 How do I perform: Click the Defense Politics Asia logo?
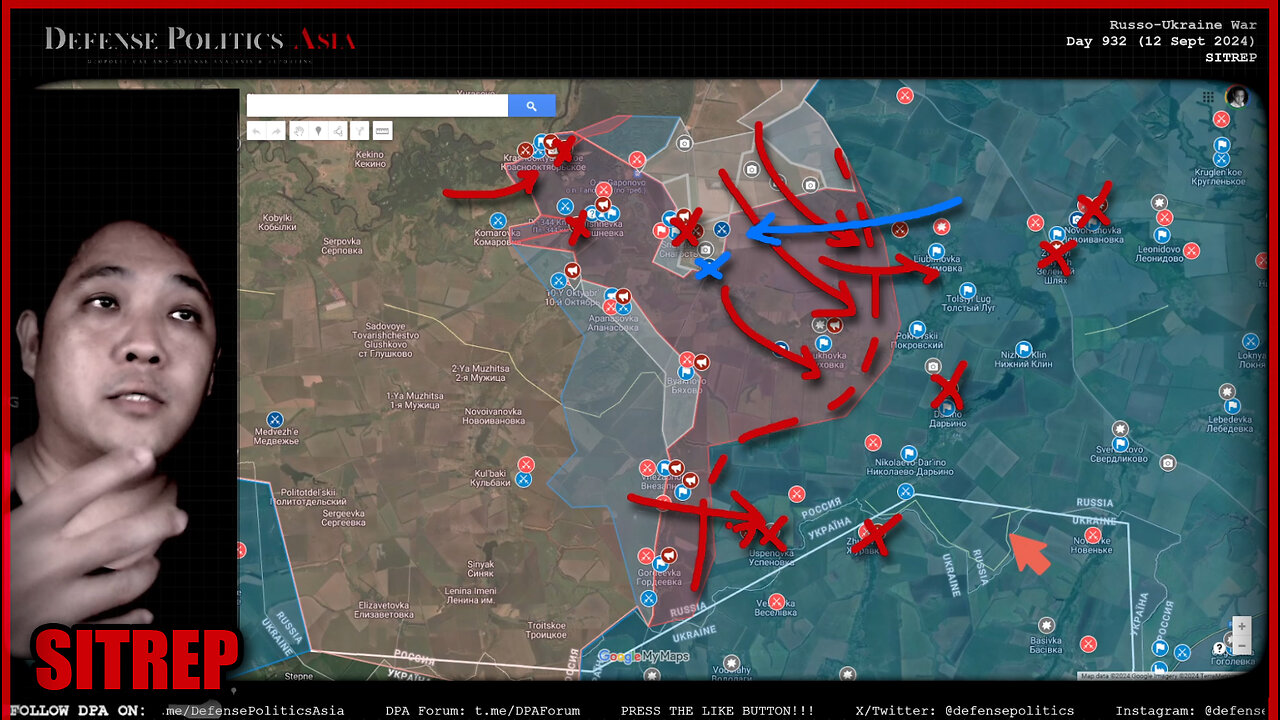tap(200, 42)
